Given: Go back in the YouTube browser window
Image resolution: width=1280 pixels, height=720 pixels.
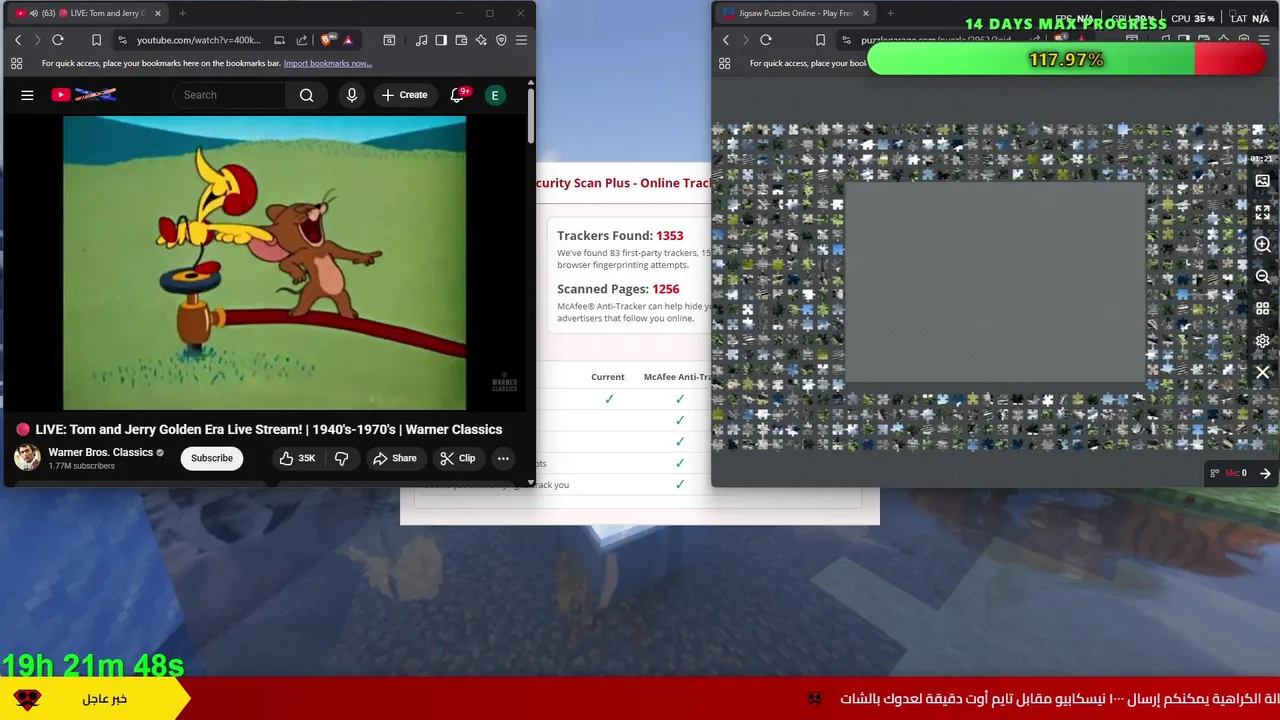Looking at the screenshot, I should [17, 40].
